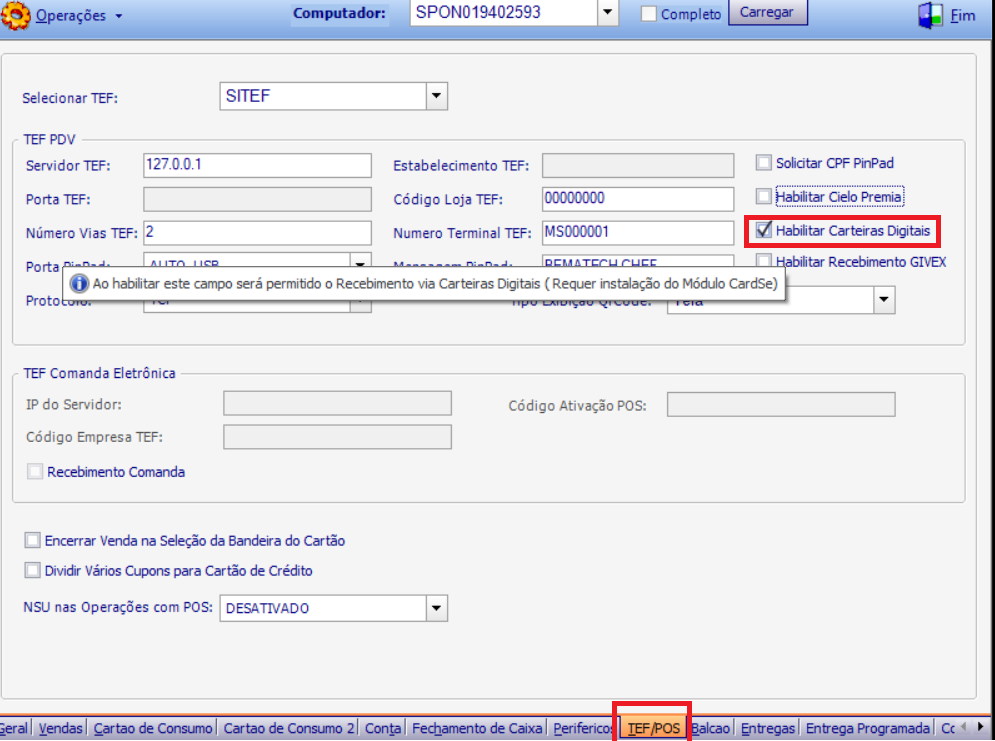Toggle the Recebimento Comanda checkbox
Screen dimensions: 995x741
(x=35, y=471)
